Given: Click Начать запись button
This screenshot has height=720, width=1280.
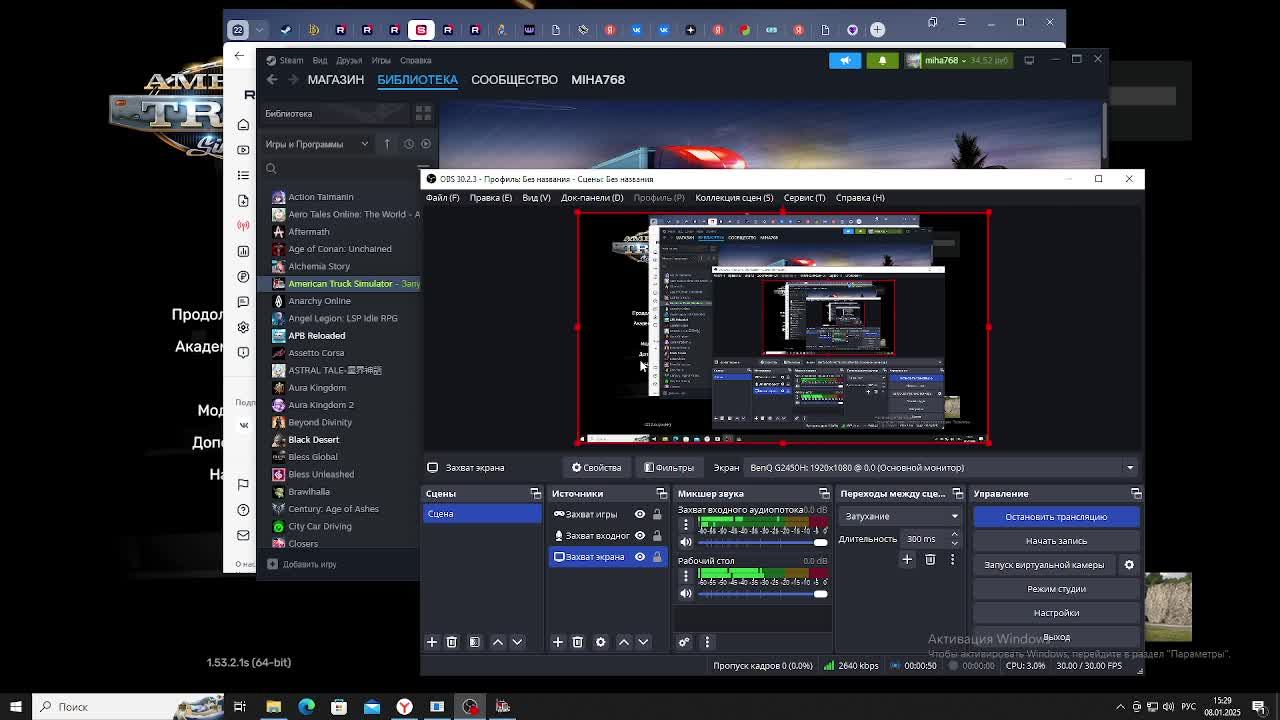Looking at the screenshot, I should [1056, 541].
